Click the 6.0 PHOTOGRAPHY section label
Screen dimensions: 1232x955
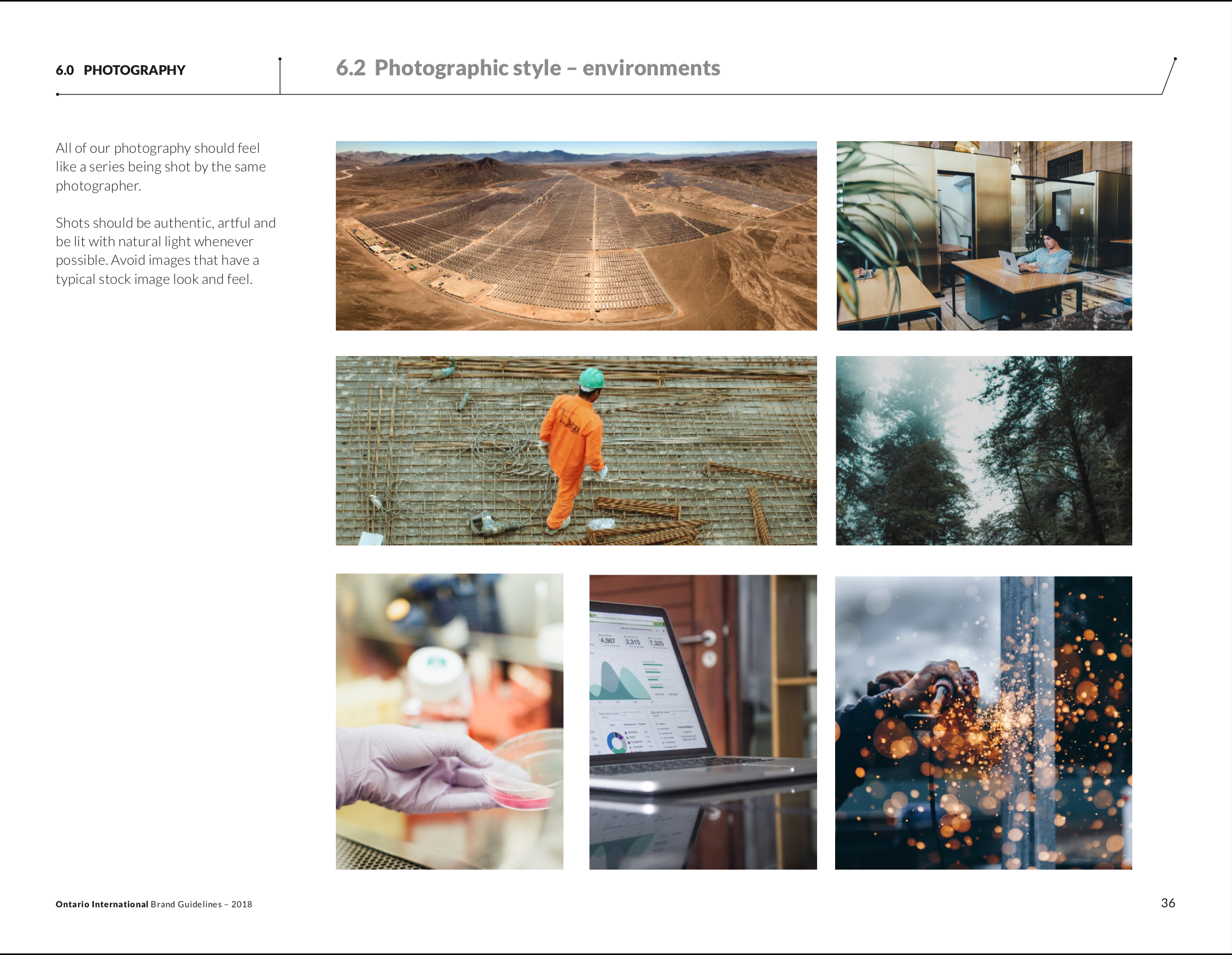point(120,70)
